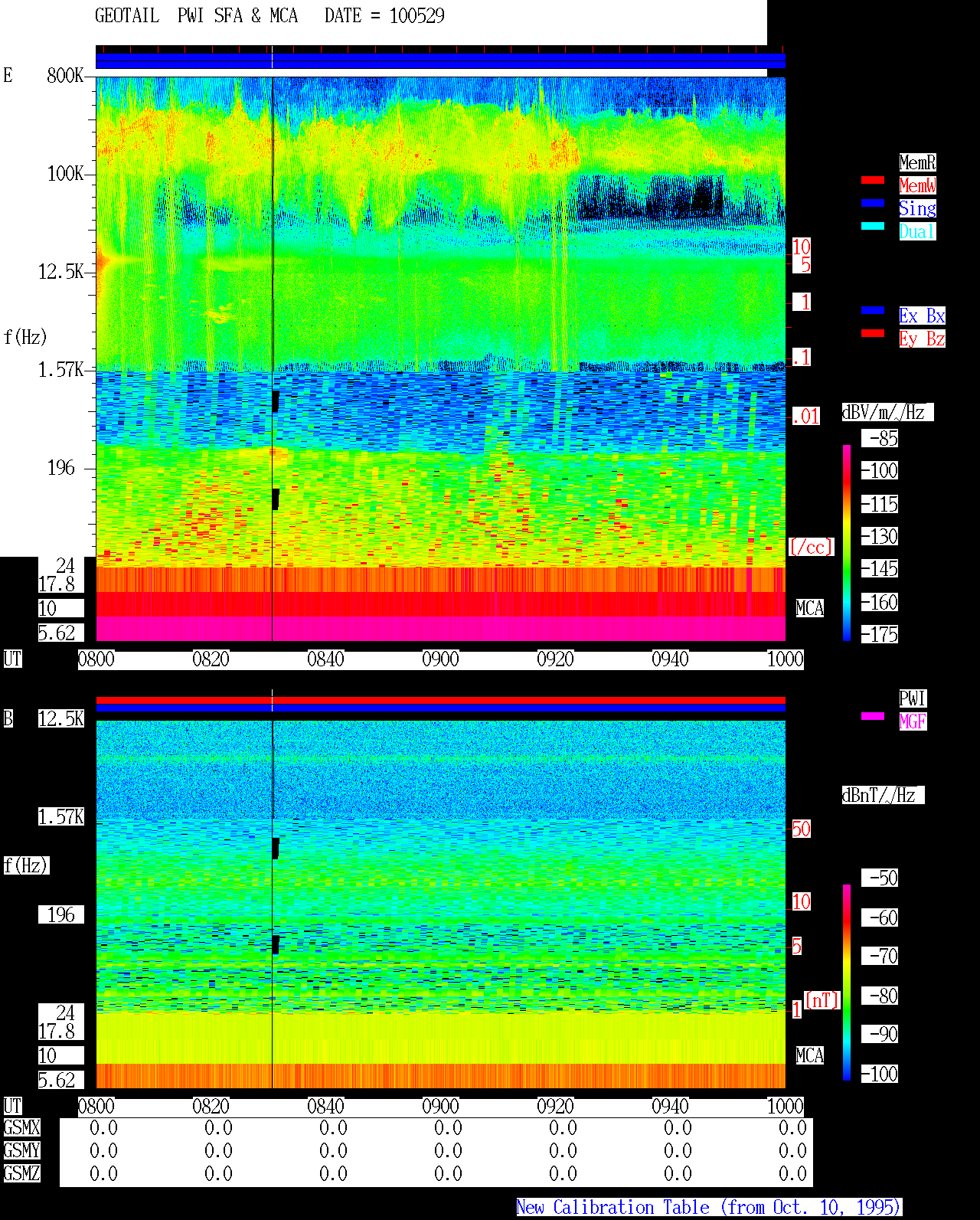980x1220 pixels.
Task: Click the 0920 UT label under B spectrogram
Action: click(x=556, y=1107)
